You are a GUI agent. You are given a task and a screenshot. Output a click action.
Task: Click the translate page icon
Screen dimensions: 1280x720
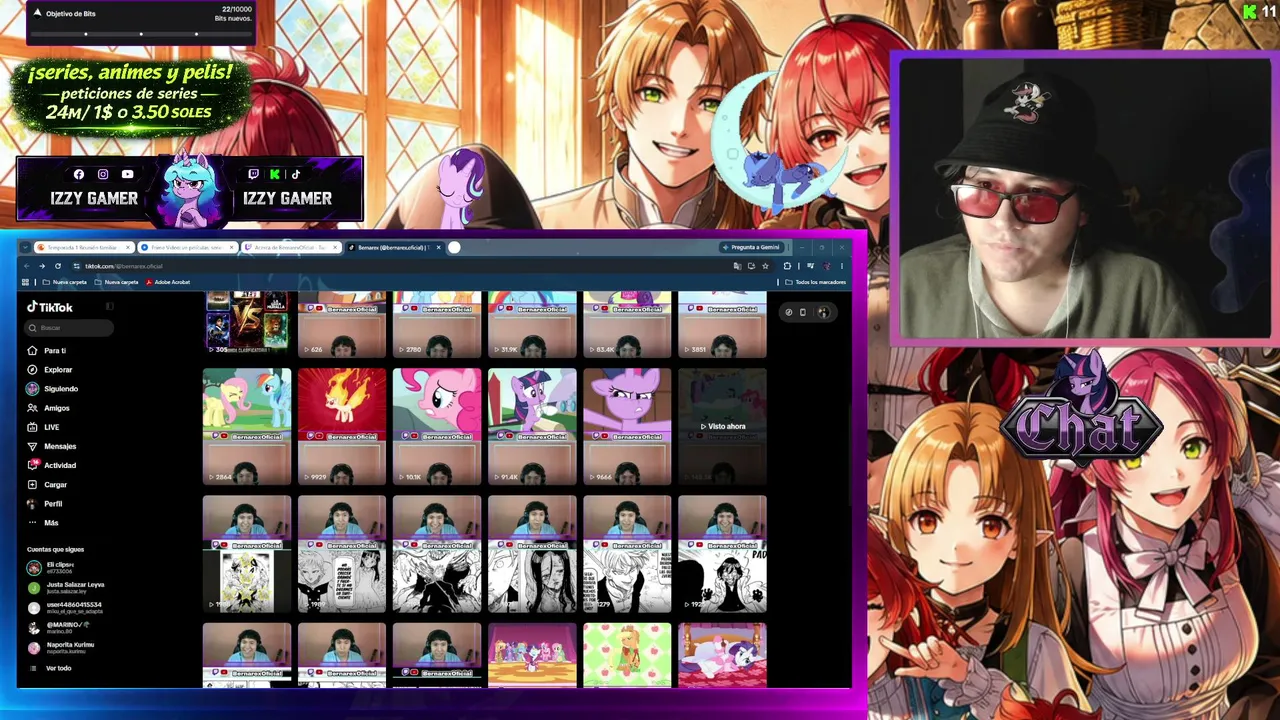tap(737, 266)
